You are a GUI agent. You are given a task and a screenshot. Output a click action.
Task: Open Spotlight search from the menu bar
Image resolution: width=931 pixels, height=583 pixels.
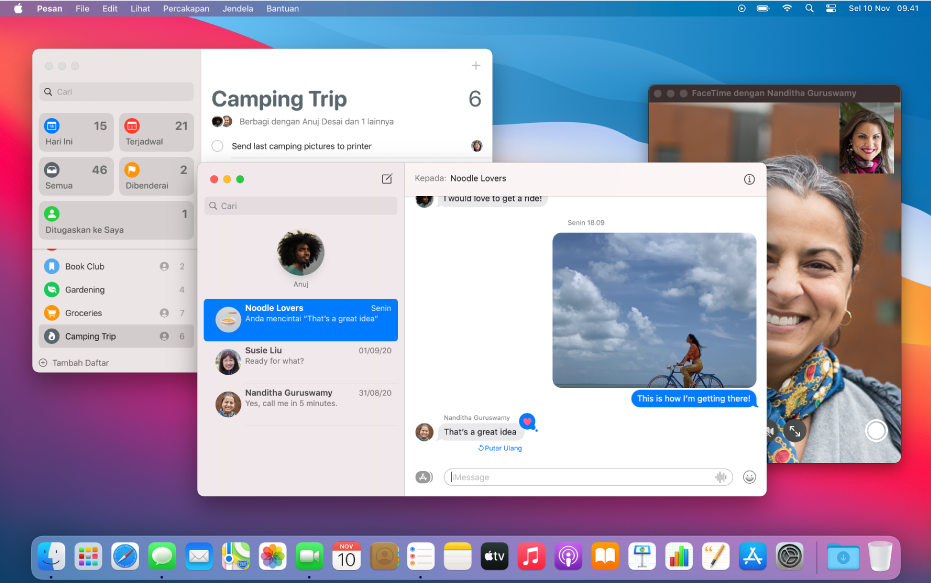coord(808,8)
